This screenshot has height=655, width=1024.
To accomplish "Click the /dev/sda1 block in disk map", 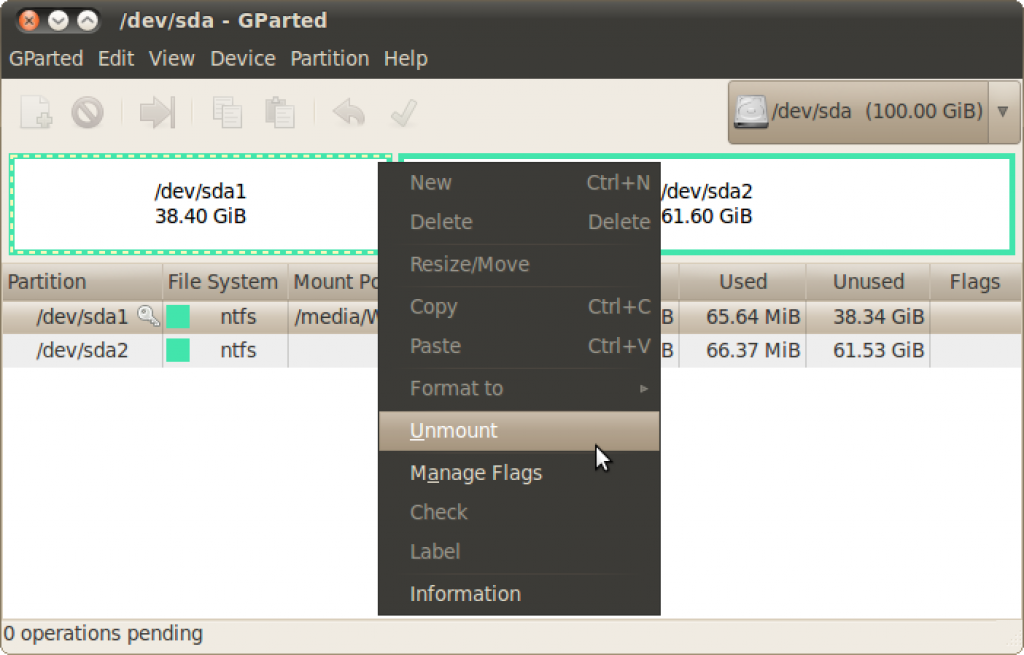I will click(200, 204).
